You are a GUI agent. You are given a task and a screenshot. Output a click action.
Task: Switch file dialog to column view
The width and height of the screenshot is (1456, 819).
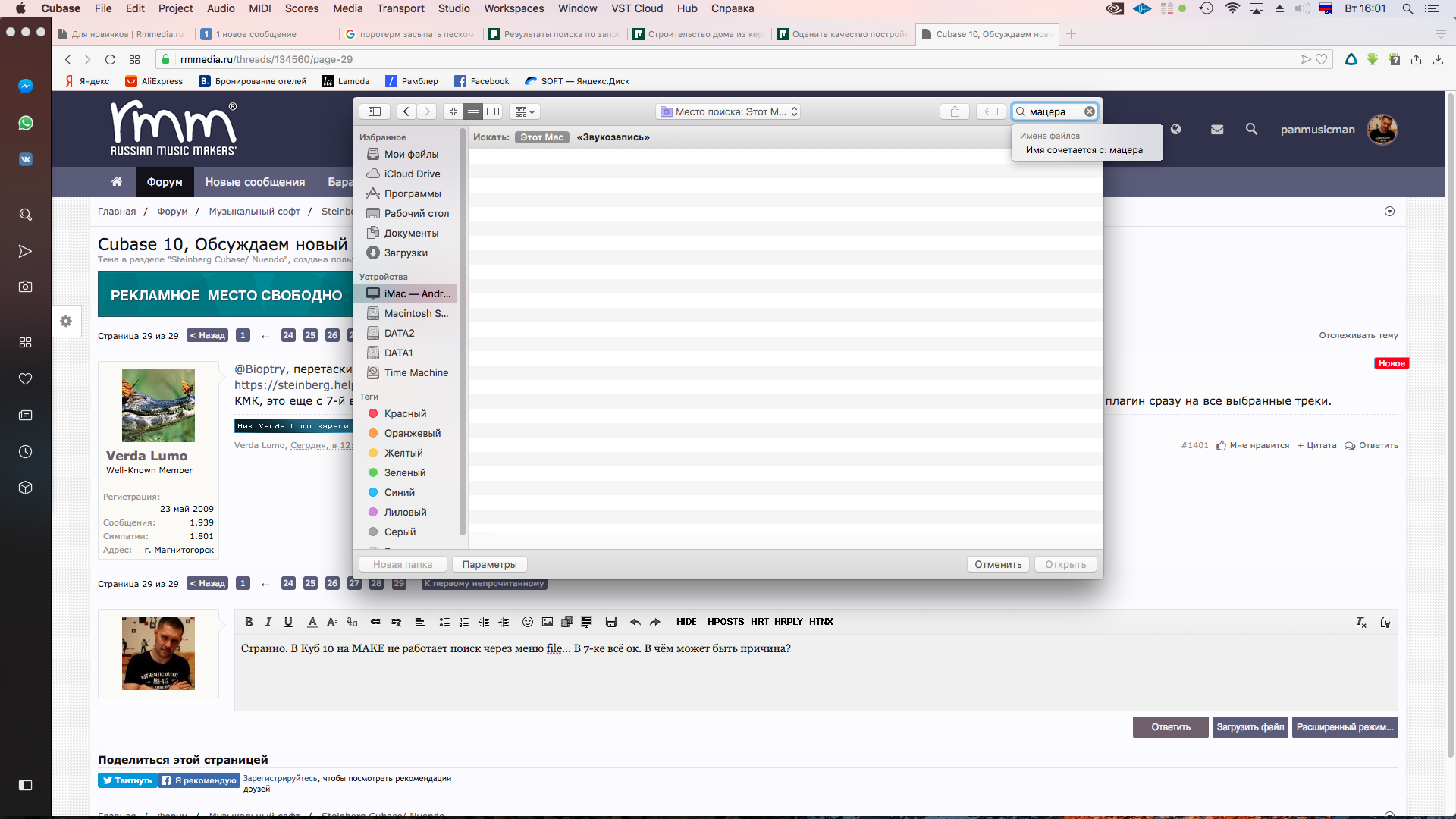pos(493,111)
